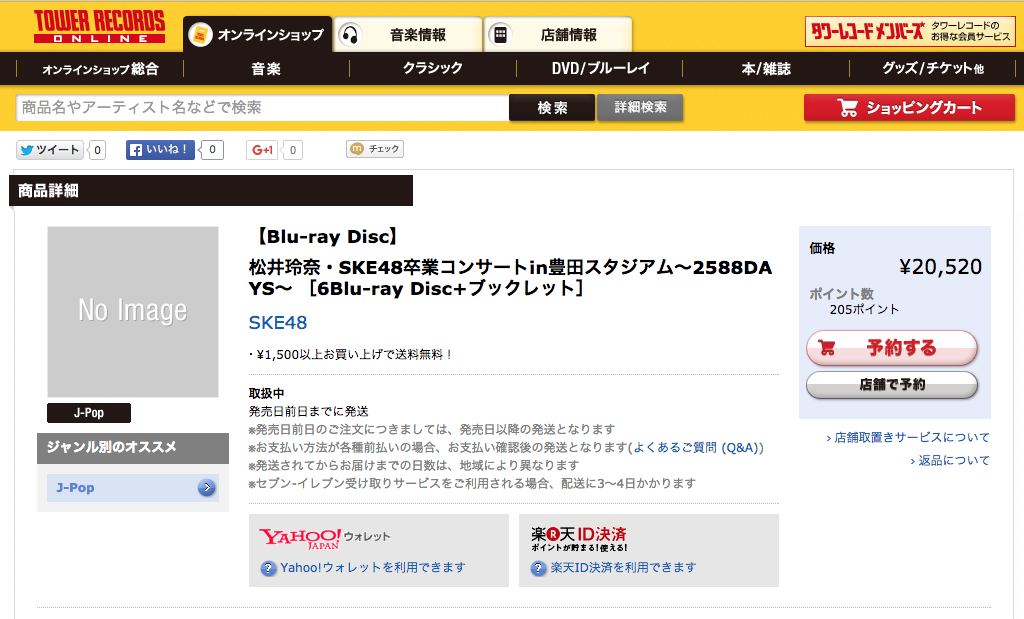Click the mixi チェック button
Screen dimensions: 1024x619
point(375,149)
